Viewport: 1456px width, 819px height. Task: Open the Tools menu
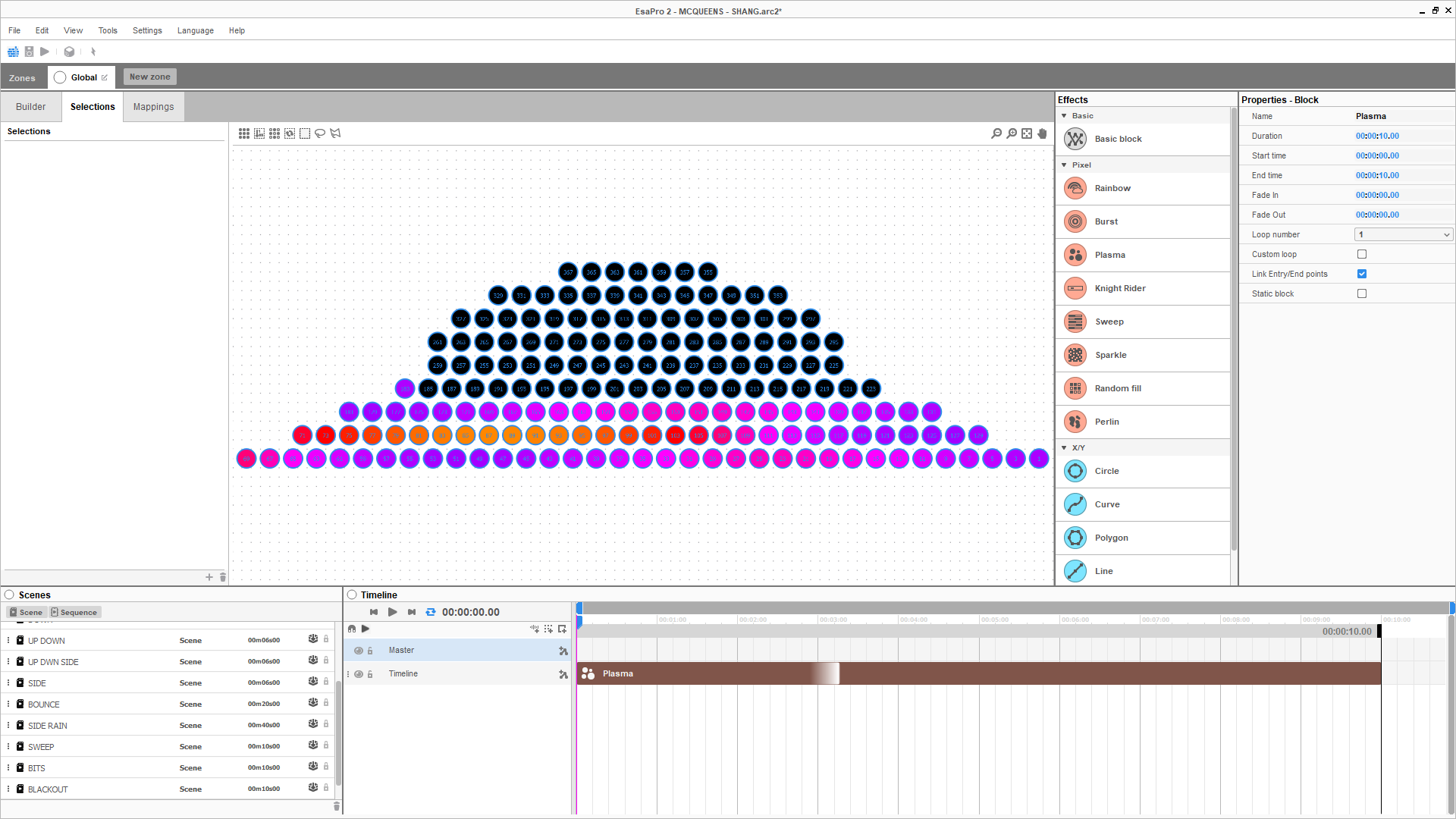point(108,31)
